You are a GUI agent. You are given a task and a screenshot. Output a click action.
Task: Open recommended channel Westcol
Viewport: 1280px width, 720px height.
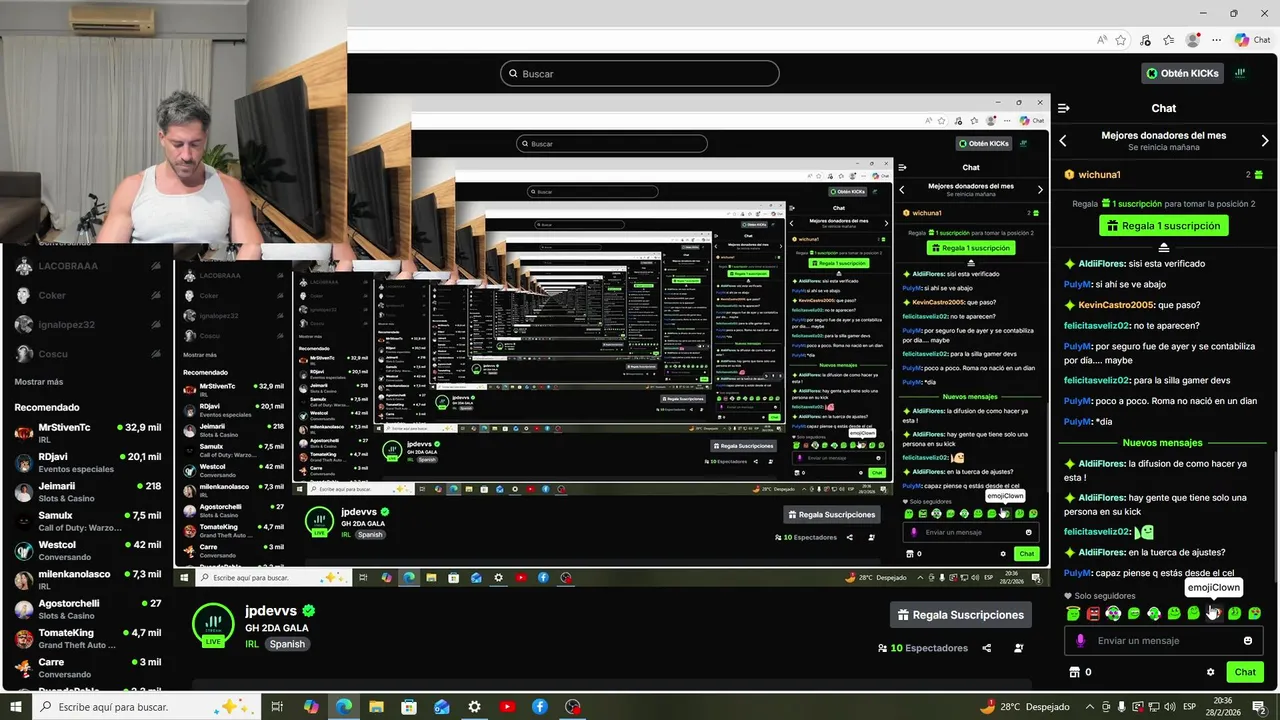88,550
